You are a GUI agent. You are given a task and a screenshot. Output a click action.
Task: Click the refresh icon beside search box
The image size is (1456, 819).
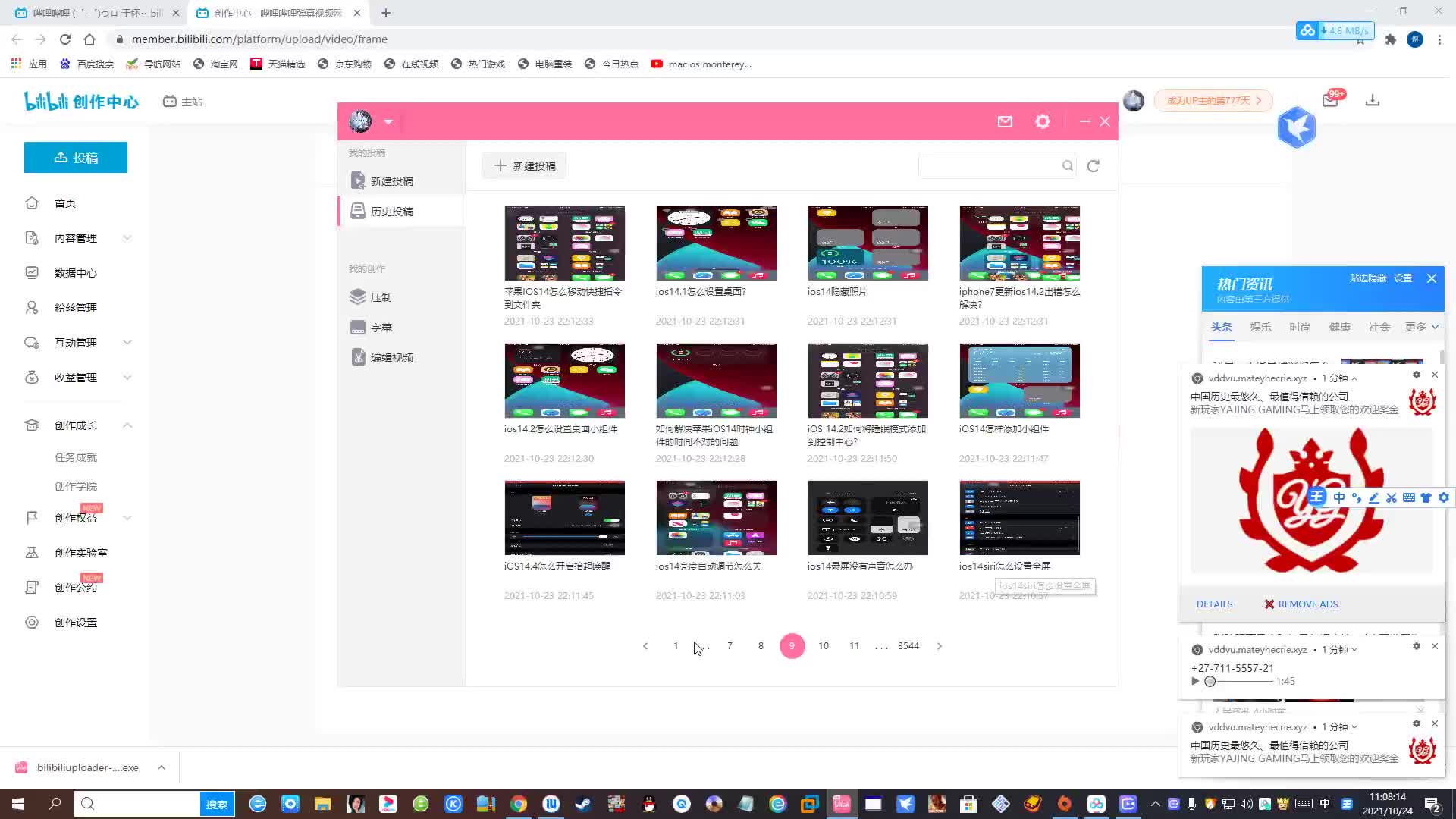coord(1093,166)
